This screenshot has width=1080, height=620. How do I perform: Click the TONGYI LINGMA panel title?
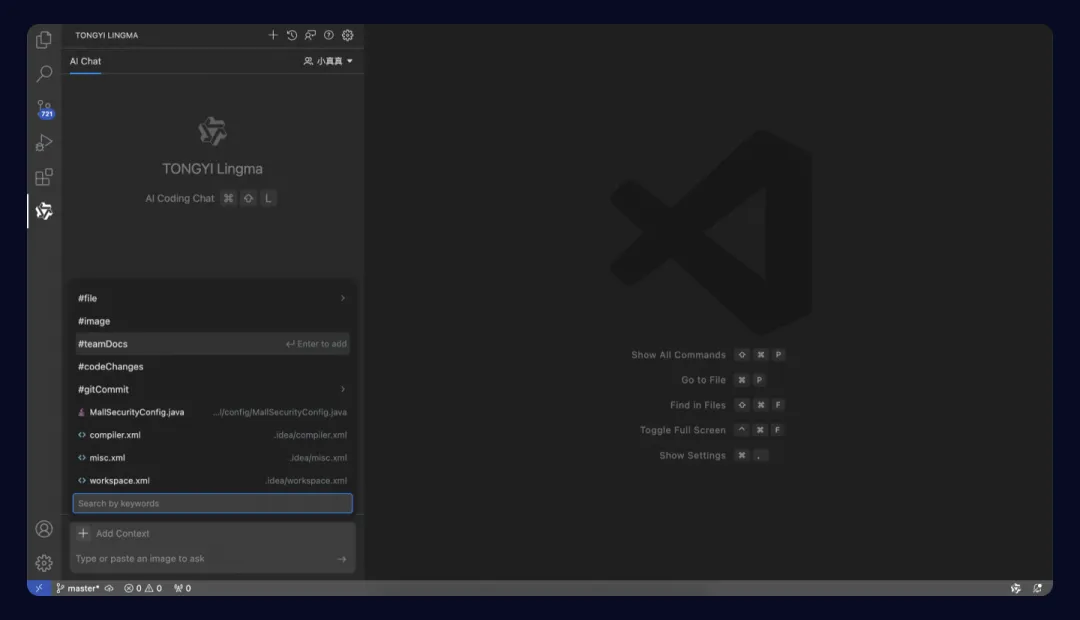[107, 35]
